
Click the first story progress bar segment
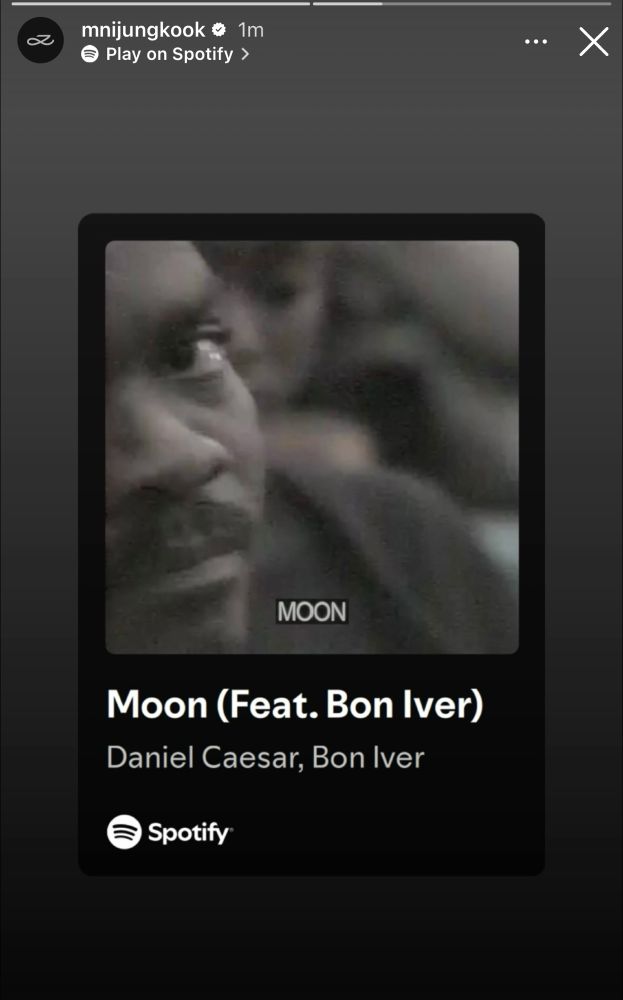161,4
